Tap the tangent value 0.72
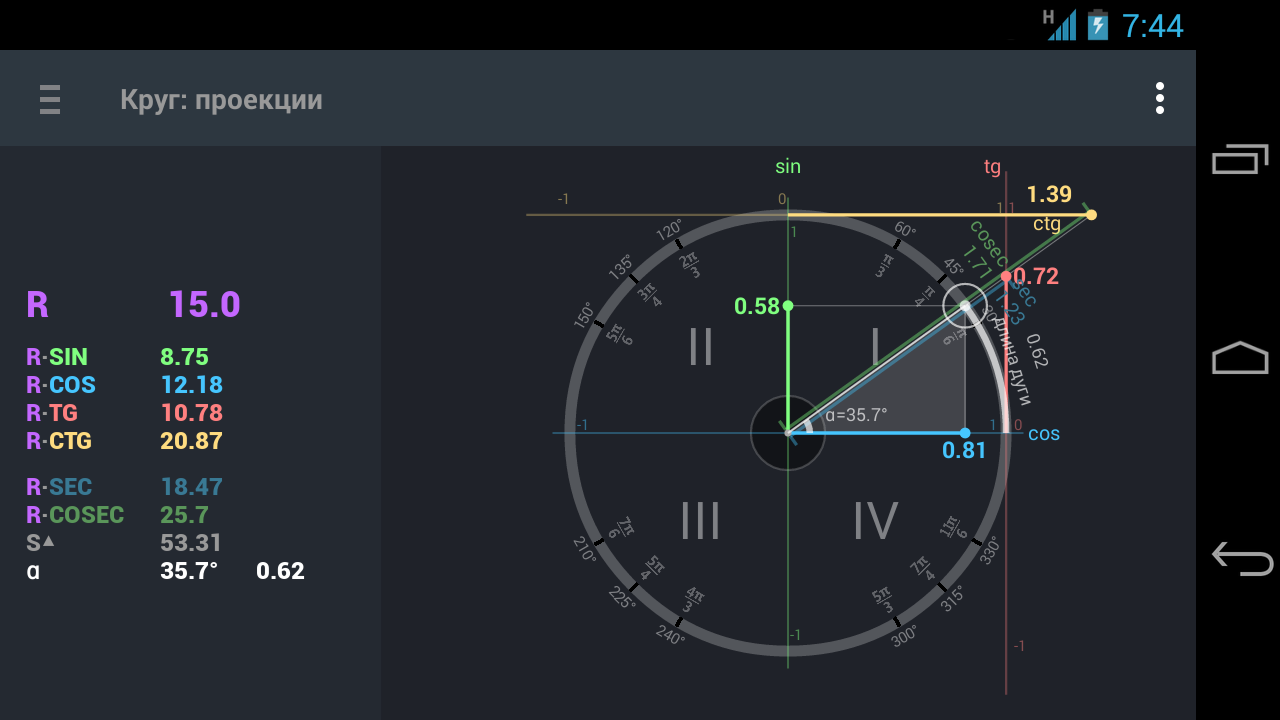Viewport: 1280px width, 720px height. click(x=1036, y=276)
